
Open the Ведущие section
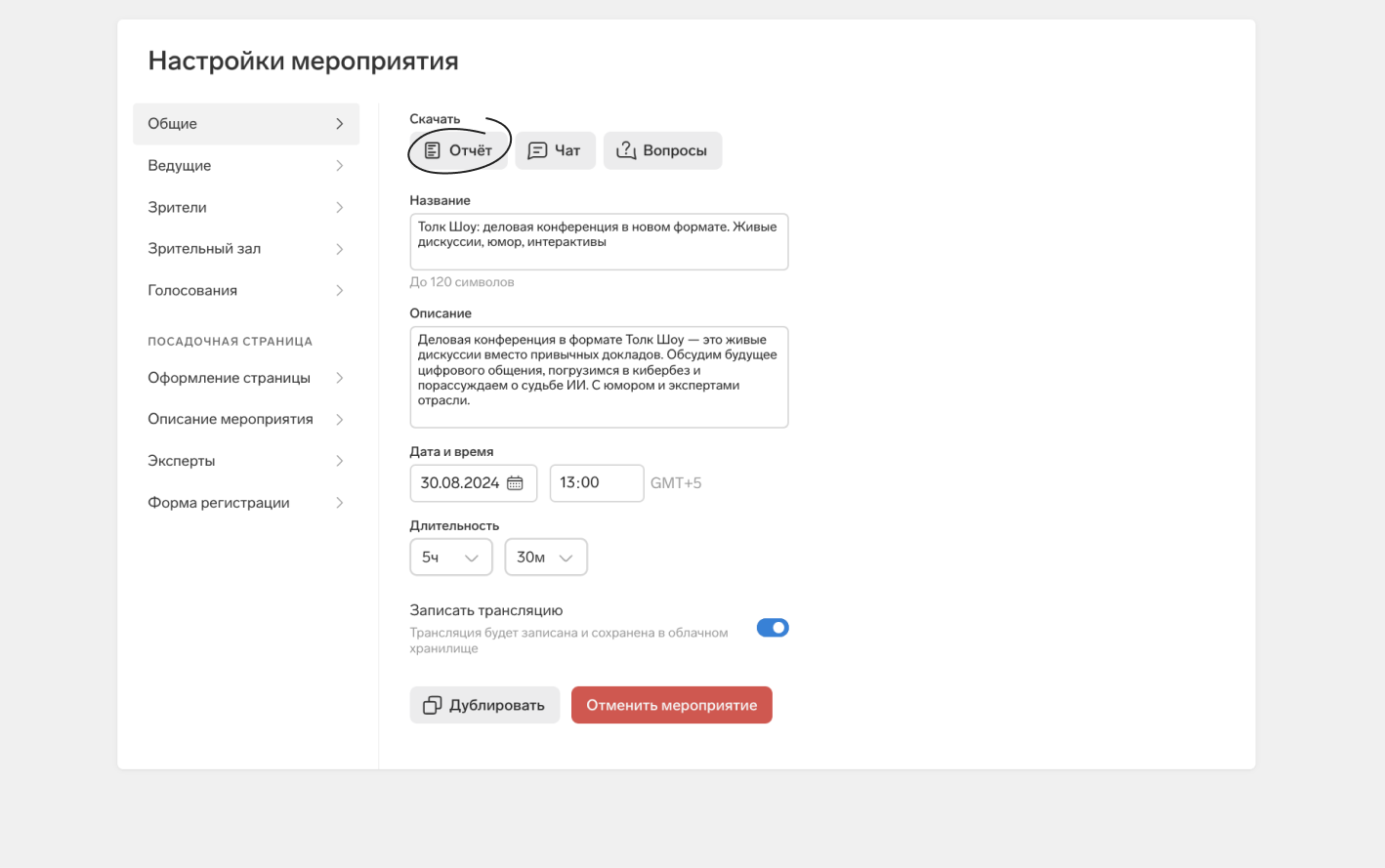pyautogui.click(x=246, y=166)
